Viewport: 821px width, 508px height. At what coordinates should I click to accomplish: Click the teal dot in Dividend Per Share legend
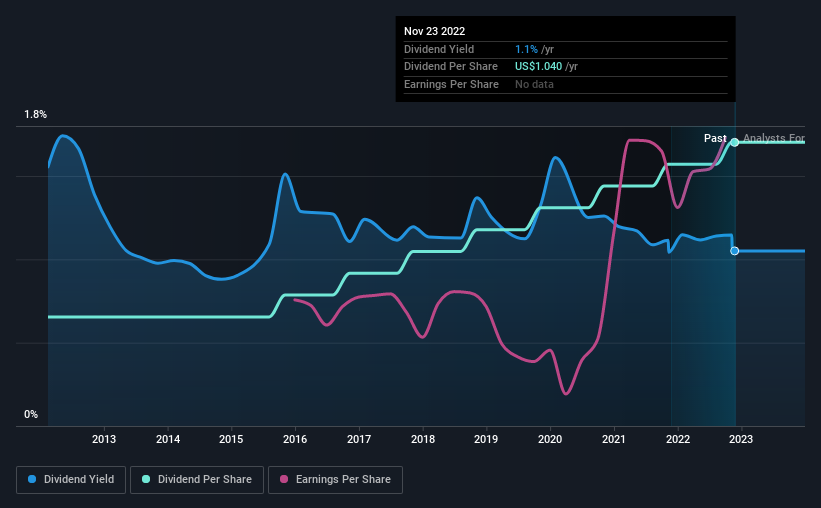[x=148, y=480]
